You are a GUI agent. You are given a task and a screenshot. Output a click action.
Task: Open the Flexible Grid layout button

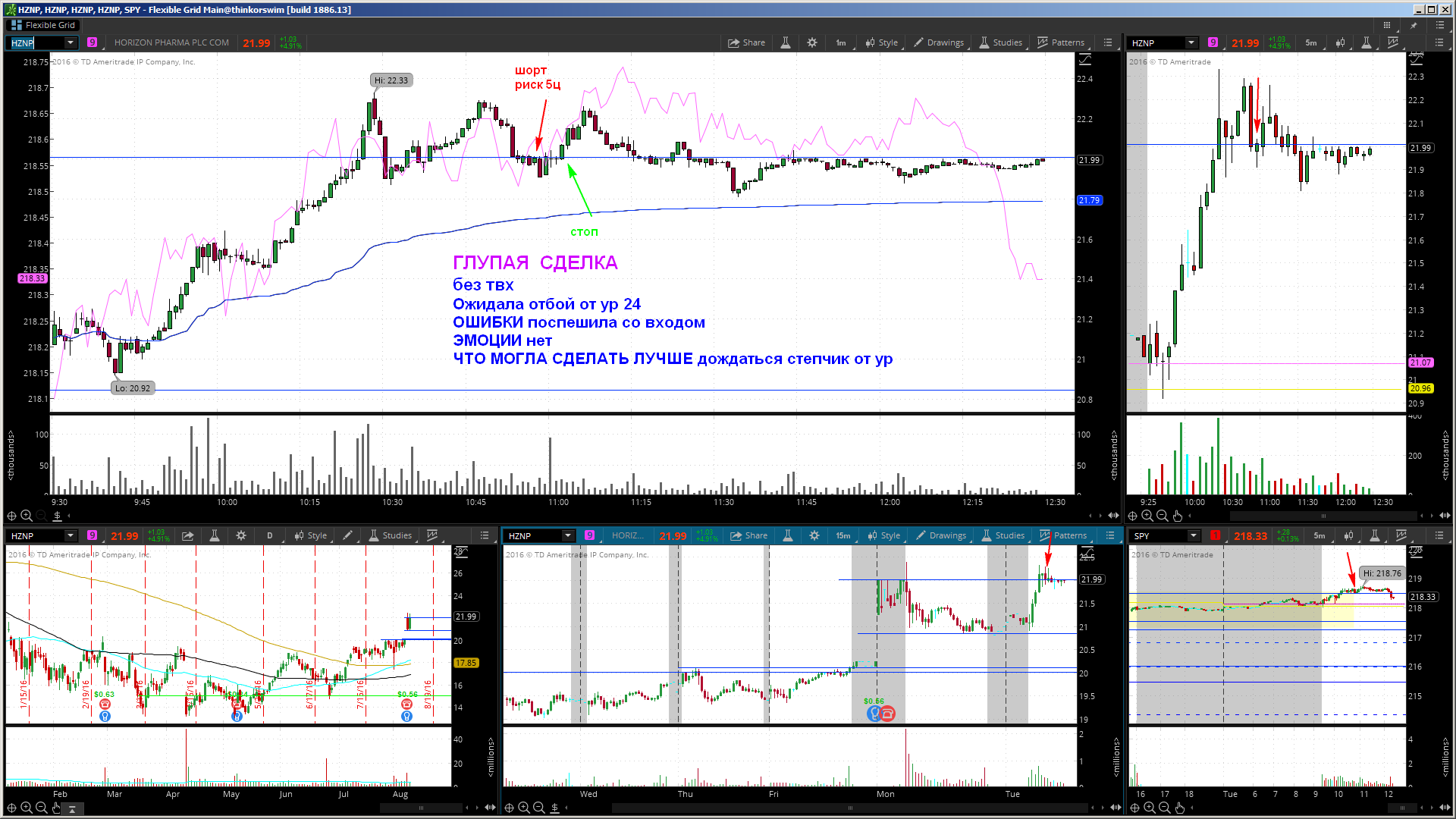point(43,25)
